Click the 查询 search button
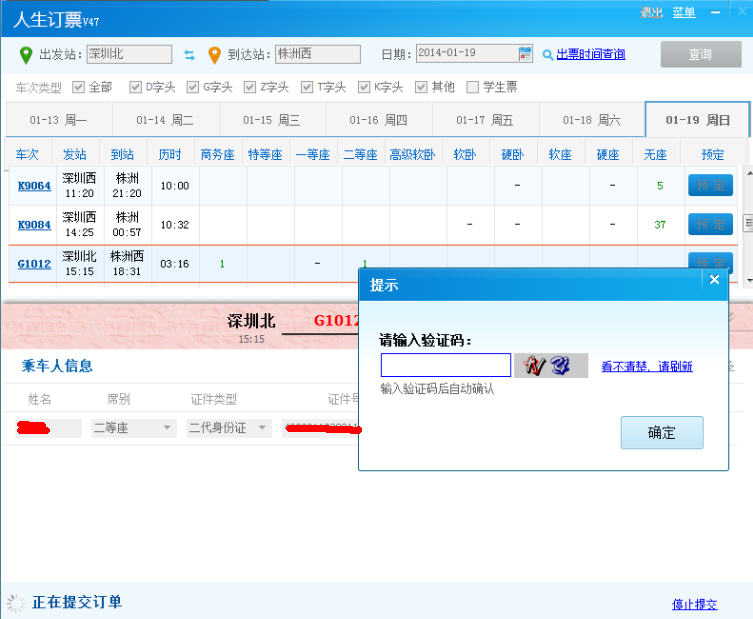The image size is (753, 619). coord(701,54)
